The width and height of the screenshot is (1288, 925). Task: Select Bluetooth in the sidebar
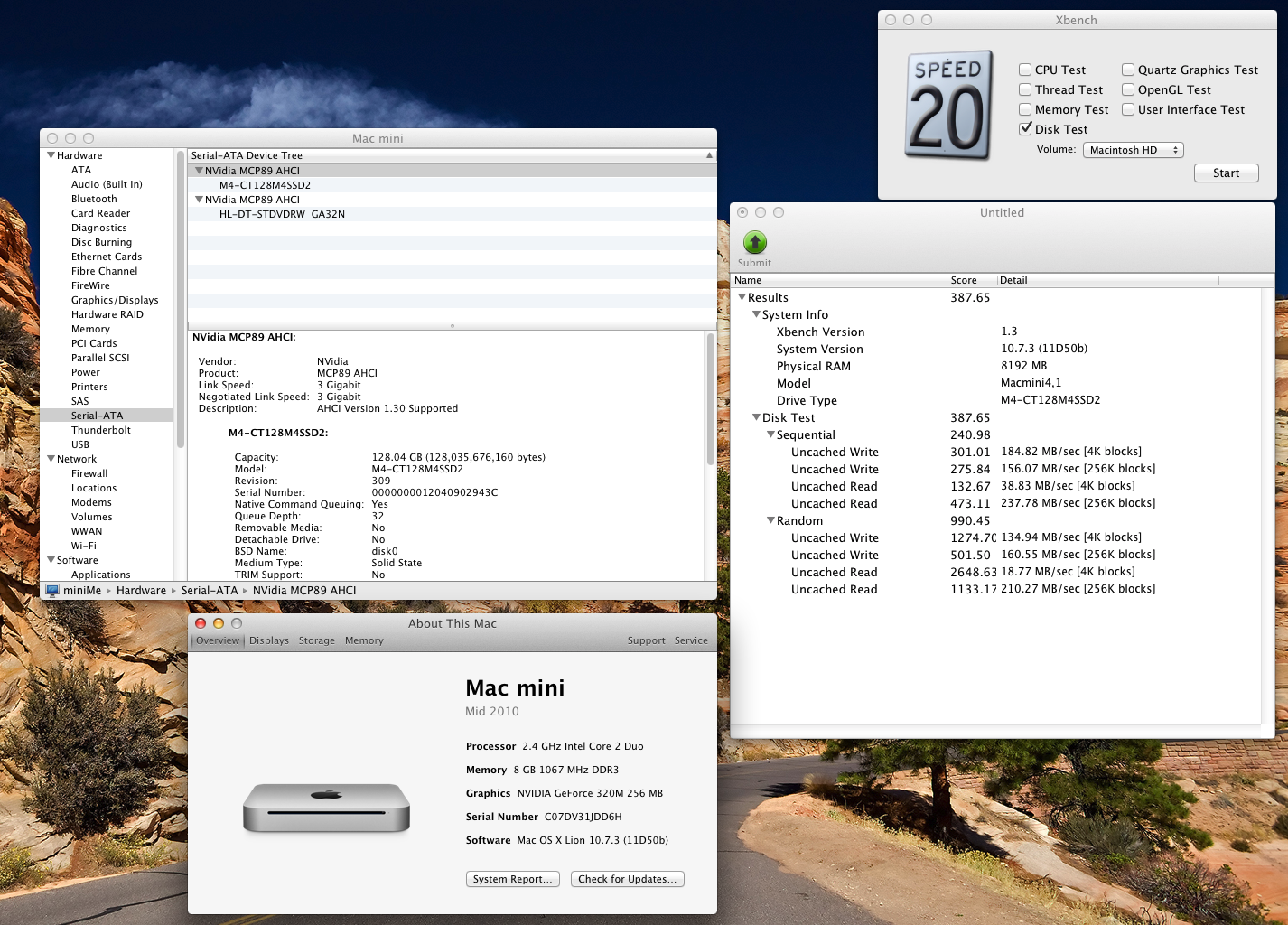click(x=94, y=199)
